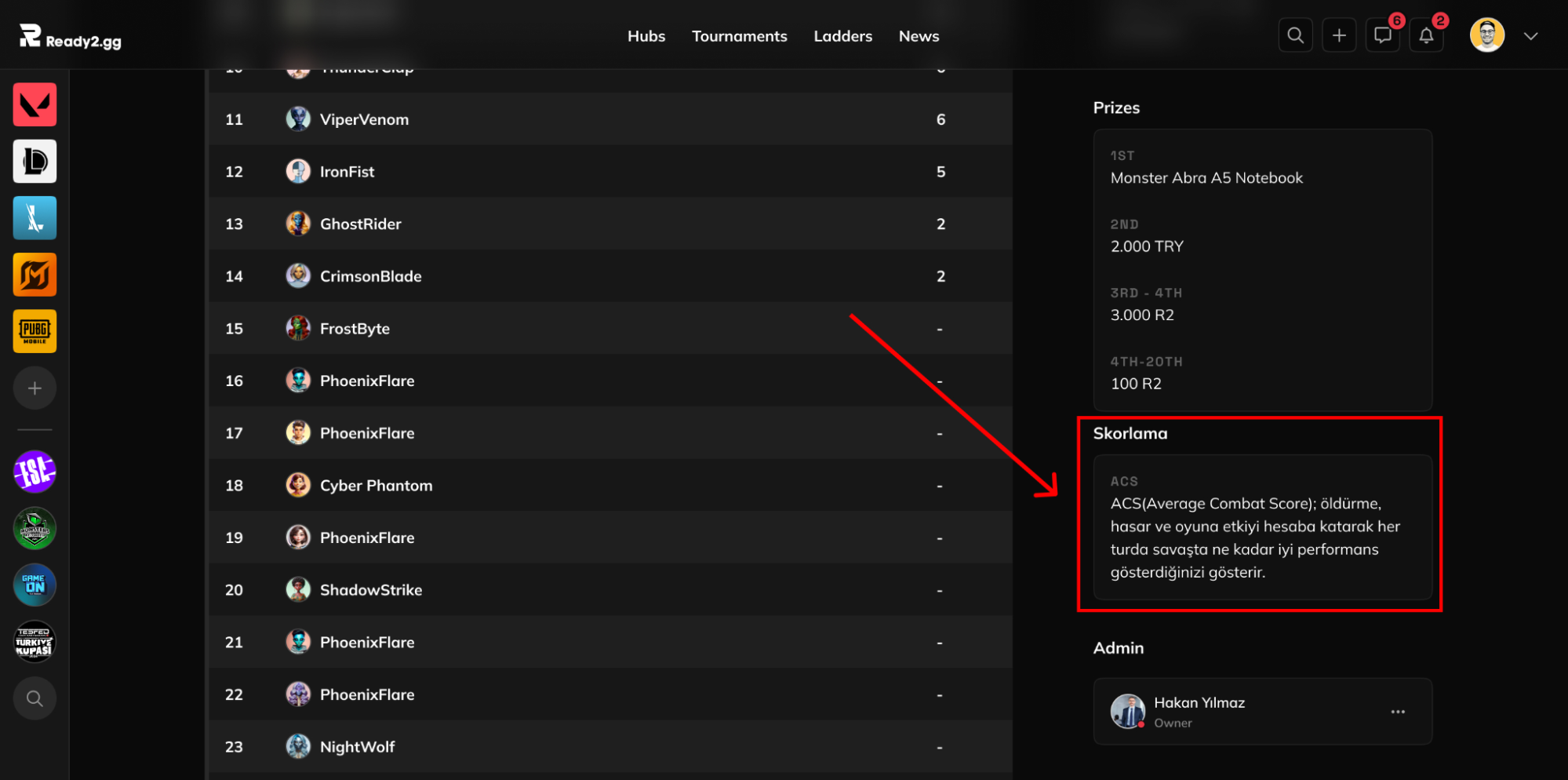Click the create plus button in header
This screenshot has height=780, width=1568.
pyautogui.click(x=1339, y=35)
